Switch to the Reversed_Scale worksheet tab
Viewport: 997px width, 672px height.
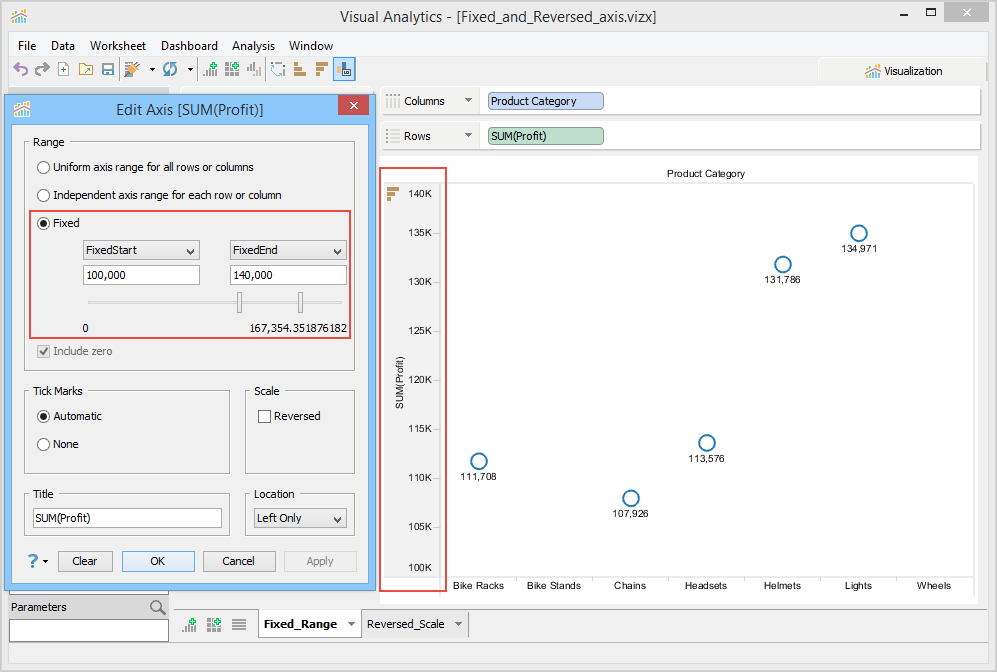click(405, 624)
